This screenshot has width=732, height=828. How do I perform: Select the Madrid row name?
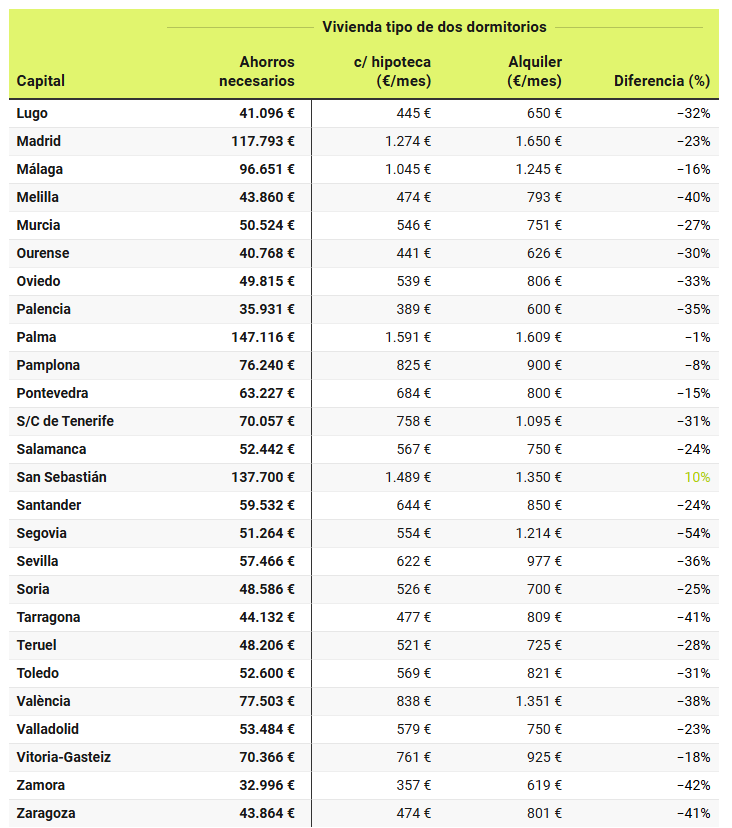coord(39,141)
